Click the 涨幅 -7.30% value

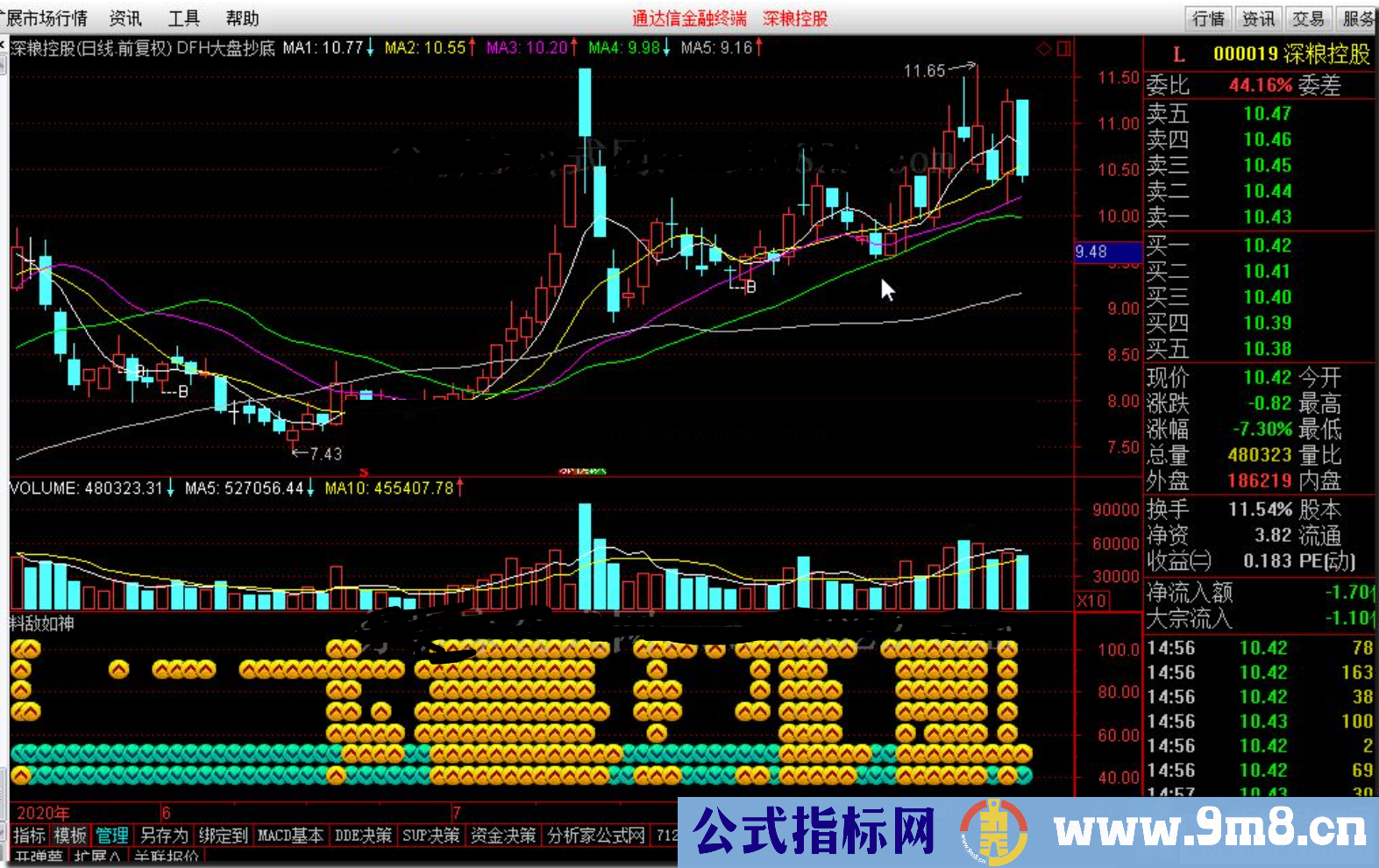pyautogui.click(x=1262, y=429)
